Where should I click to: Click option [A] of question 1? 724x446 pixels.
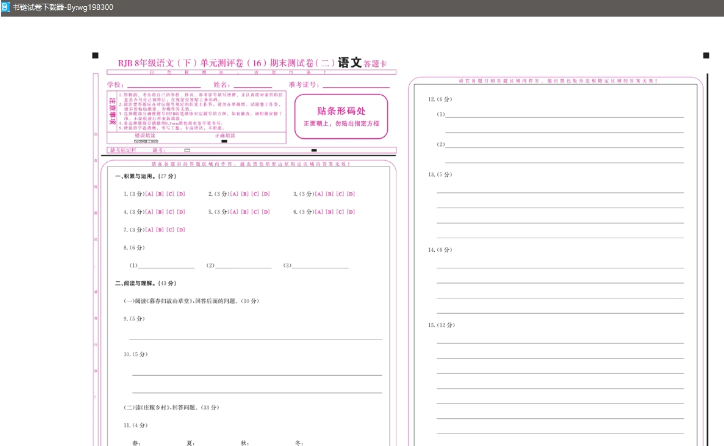pyautogui.click(x=149, y=194)
